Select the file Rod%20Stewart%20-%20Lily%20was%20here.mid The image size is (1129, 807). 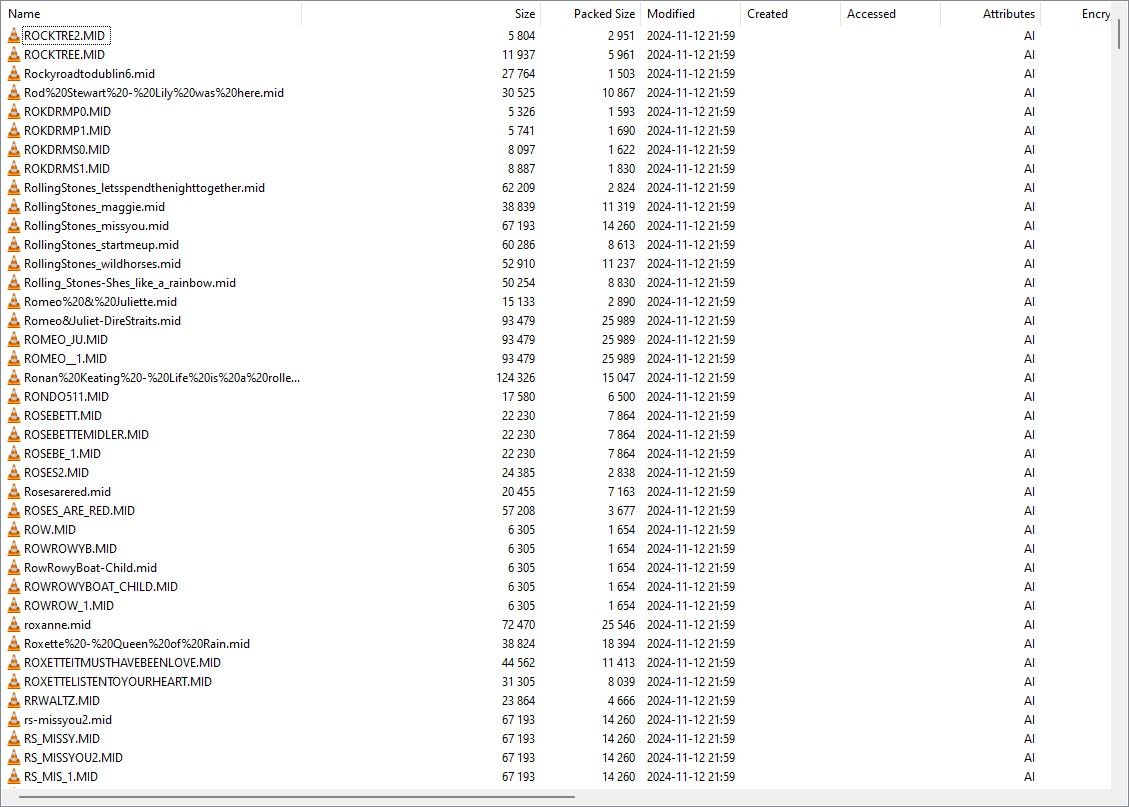153,93
